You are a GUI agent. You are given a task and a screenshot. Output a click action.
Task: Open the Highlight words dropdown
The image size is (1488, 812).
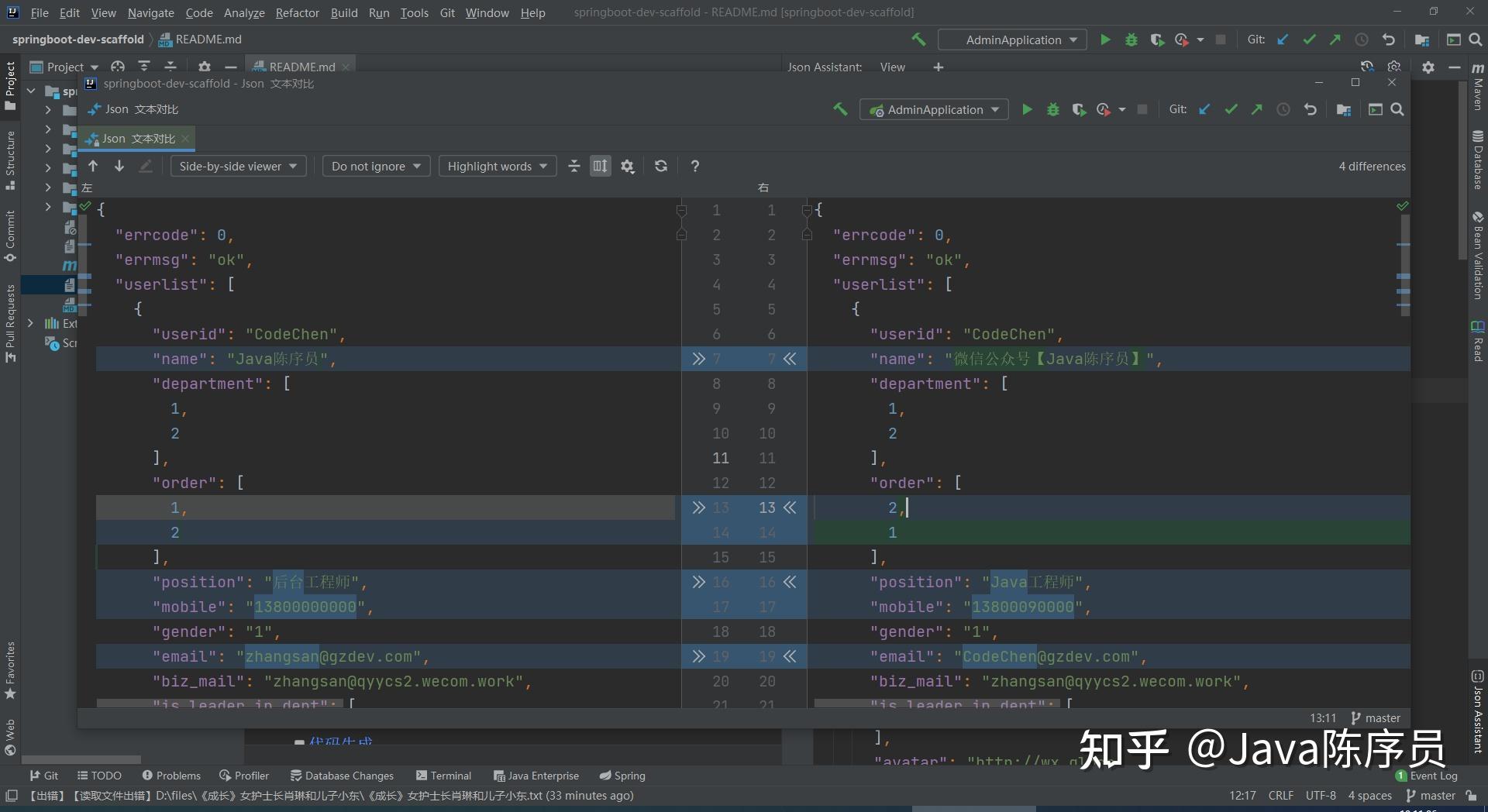[497, 165]
